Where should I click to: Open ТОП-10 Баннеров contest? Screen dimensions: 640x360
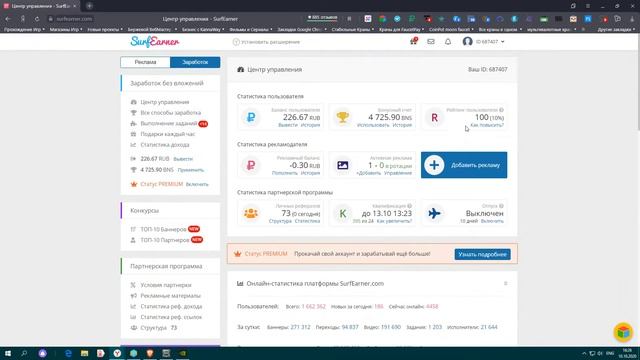163,229
